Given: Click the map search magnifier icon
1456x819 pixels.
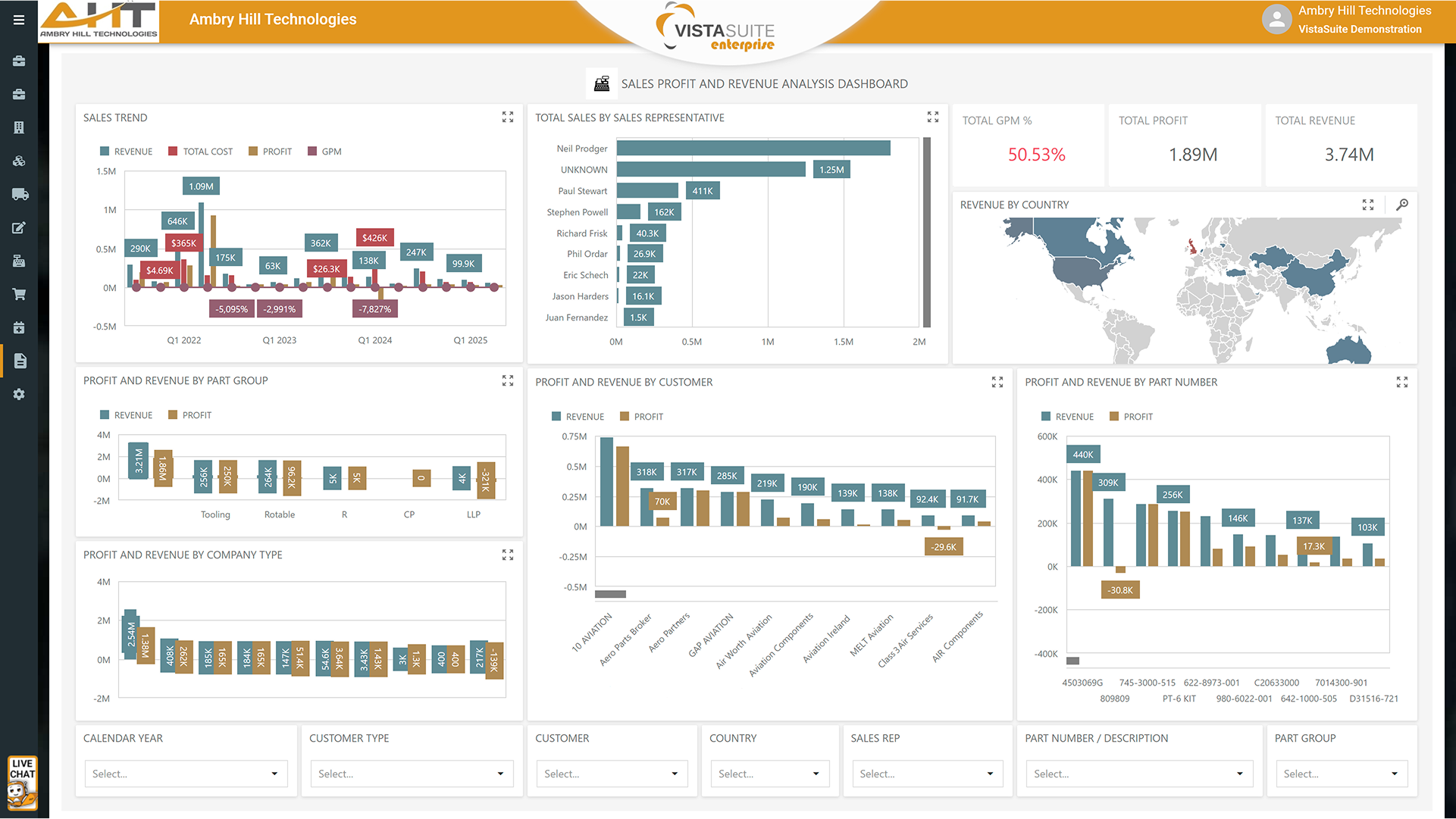Looking at the screenshot, I should tap(1402, 205).
